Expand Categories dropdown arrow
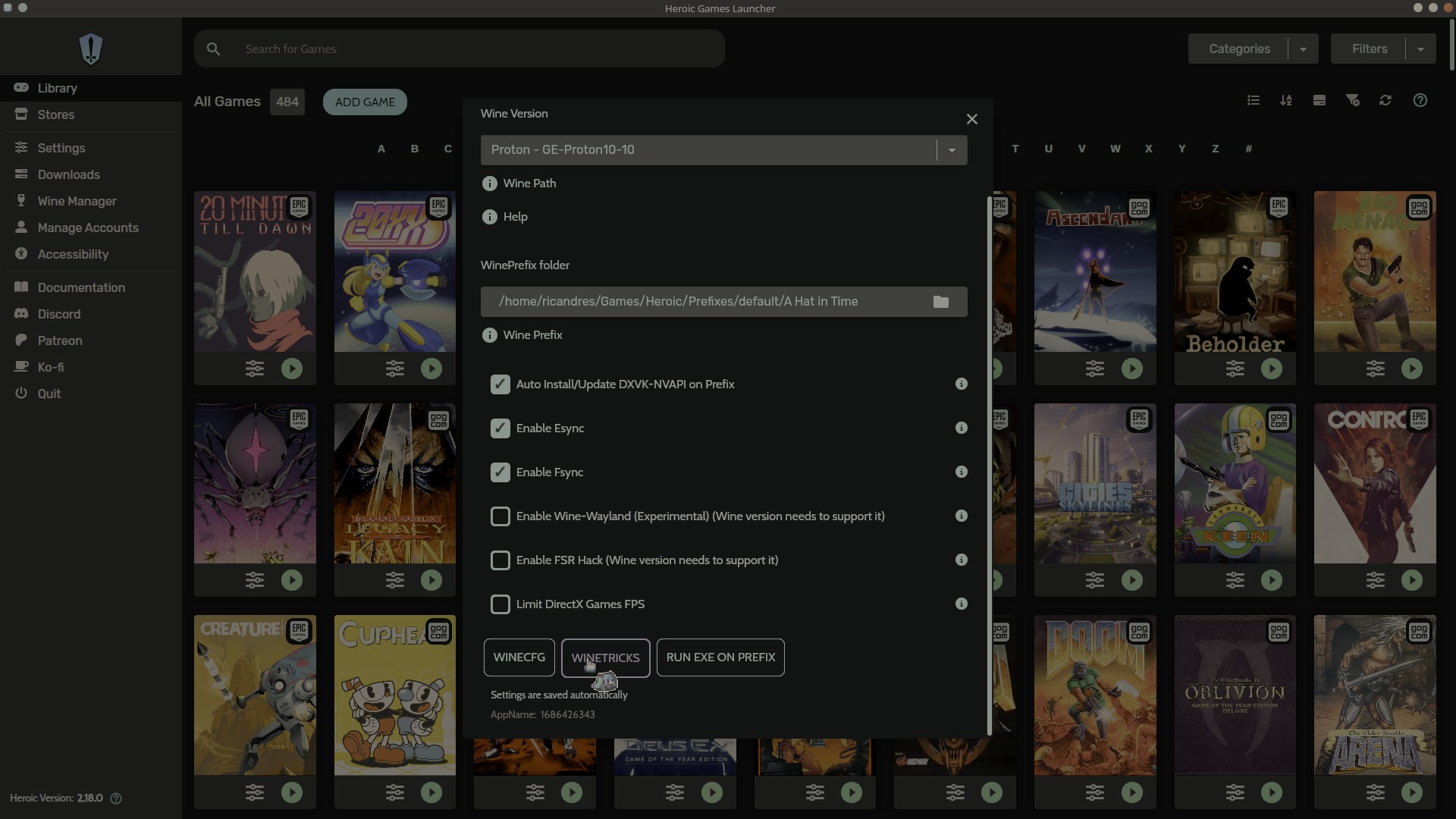The width and height of the screenshot is (1456, 819). [x=1303, y=49]
